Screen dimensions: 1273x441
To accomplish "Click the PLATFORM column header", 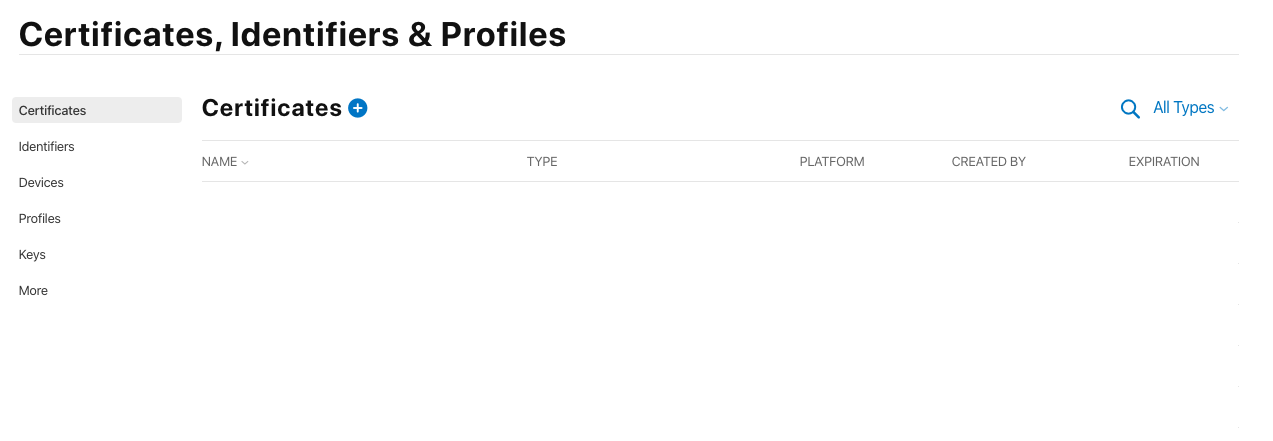I will [832, 161].
